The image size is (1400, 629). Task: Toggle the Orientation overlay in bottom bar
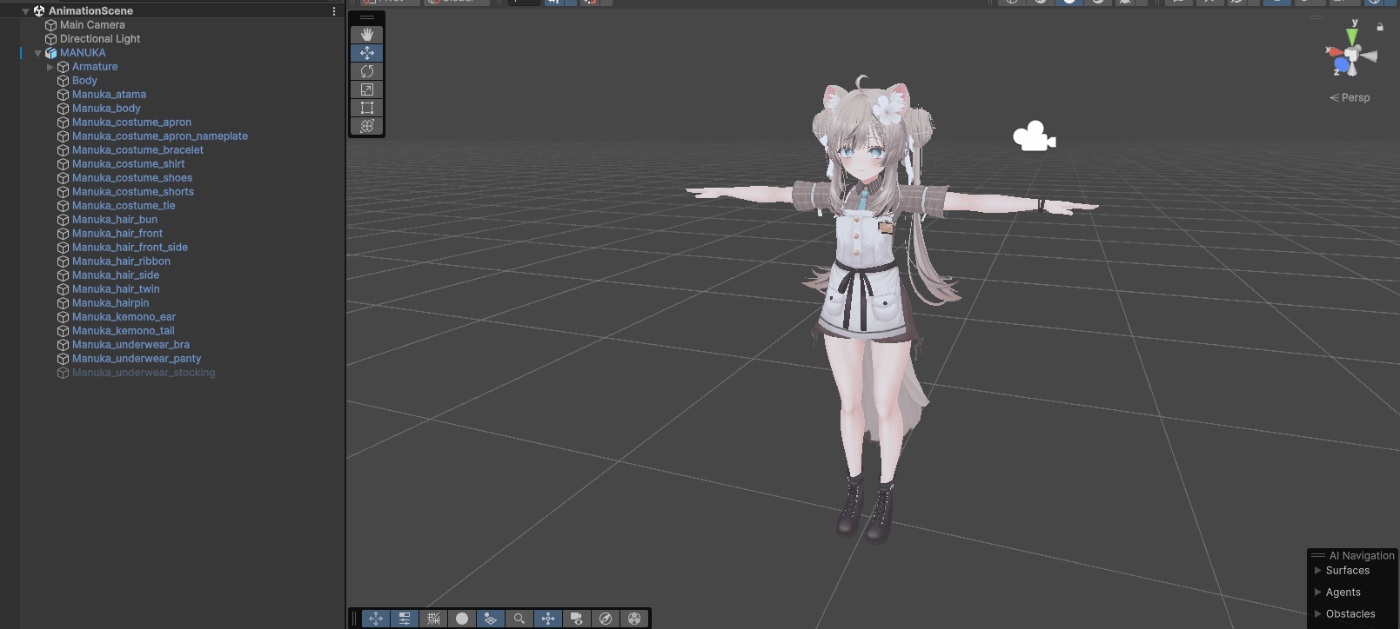tap(548, 619)
